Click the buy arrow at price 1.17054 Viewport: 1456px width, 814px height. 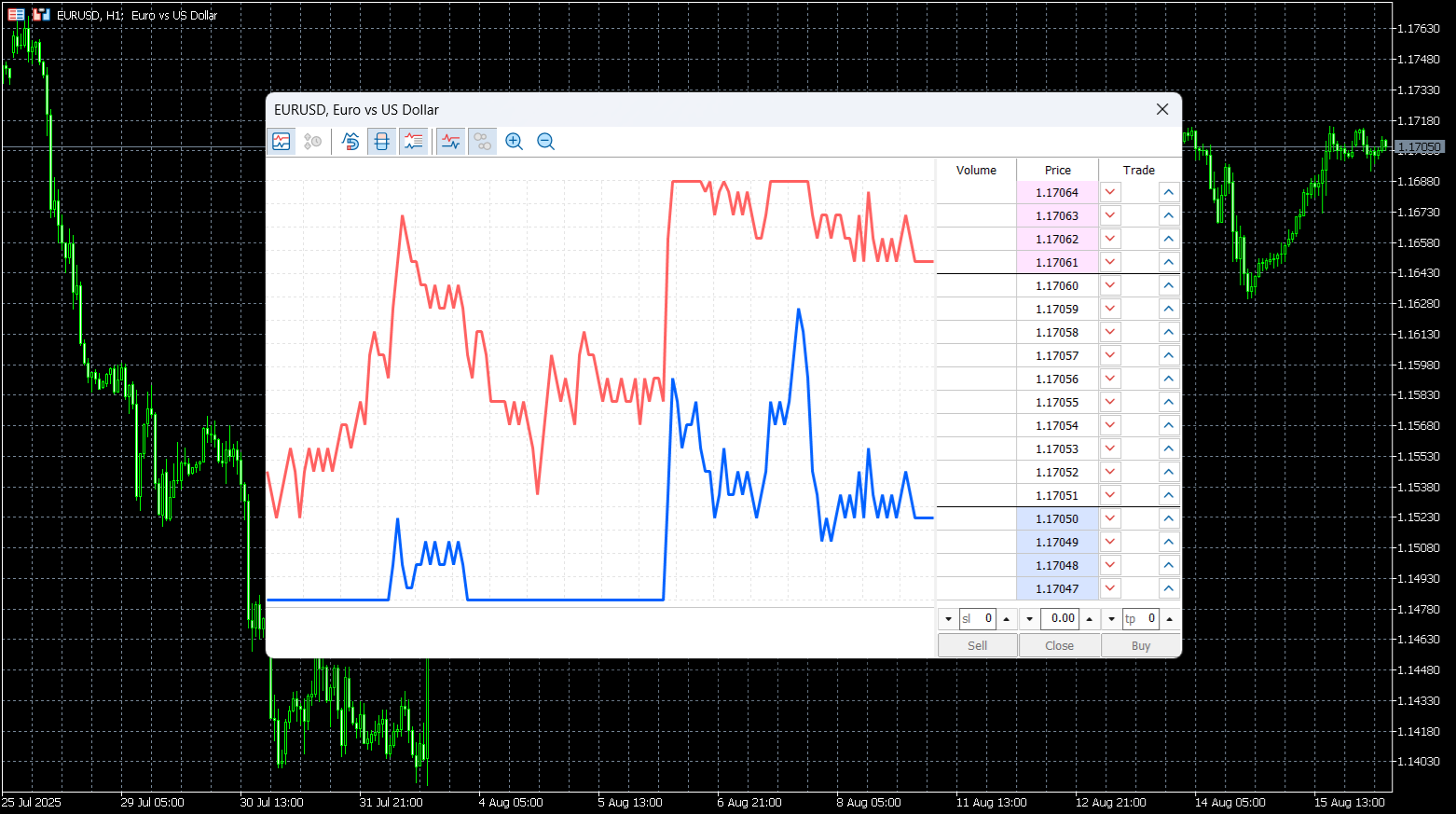[1169, 425]
